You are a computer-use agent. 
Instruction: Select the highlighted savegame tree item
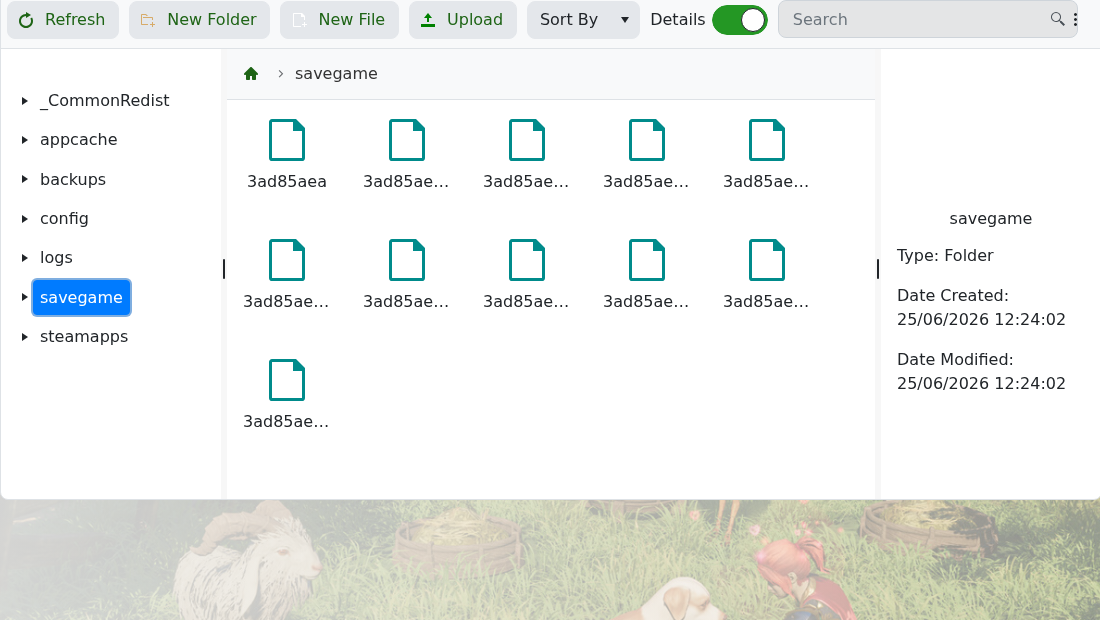click(x=81, y=297)
